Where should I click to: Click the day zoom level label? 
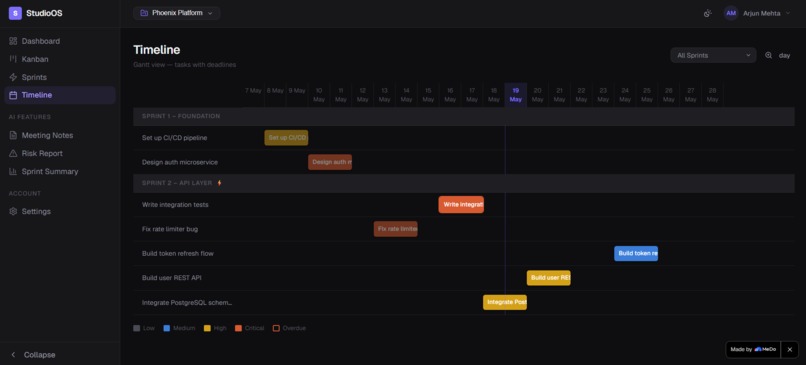coord(784,56)
